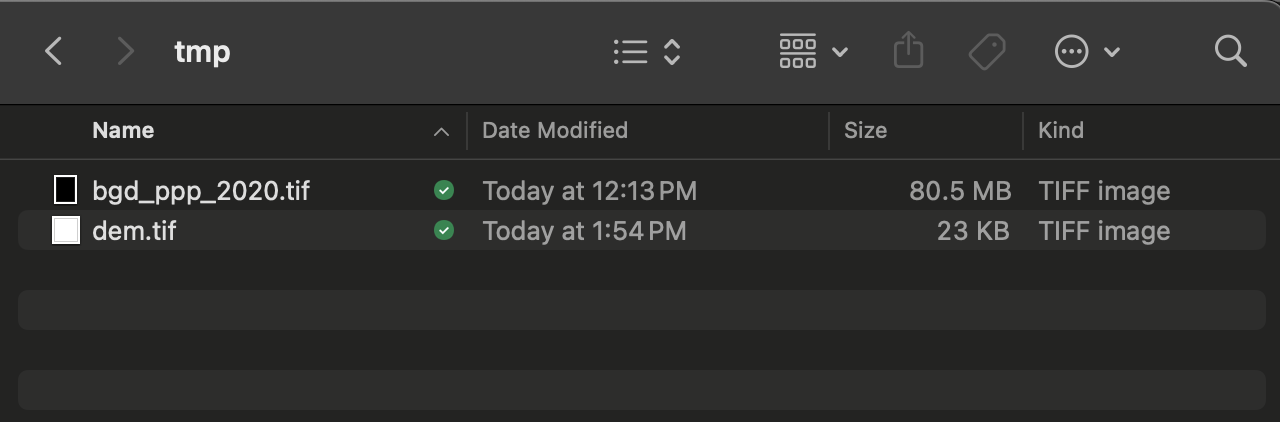Sort files by Size column header
The height and width of the screenshot is (422, 1280).
point(865,130)
